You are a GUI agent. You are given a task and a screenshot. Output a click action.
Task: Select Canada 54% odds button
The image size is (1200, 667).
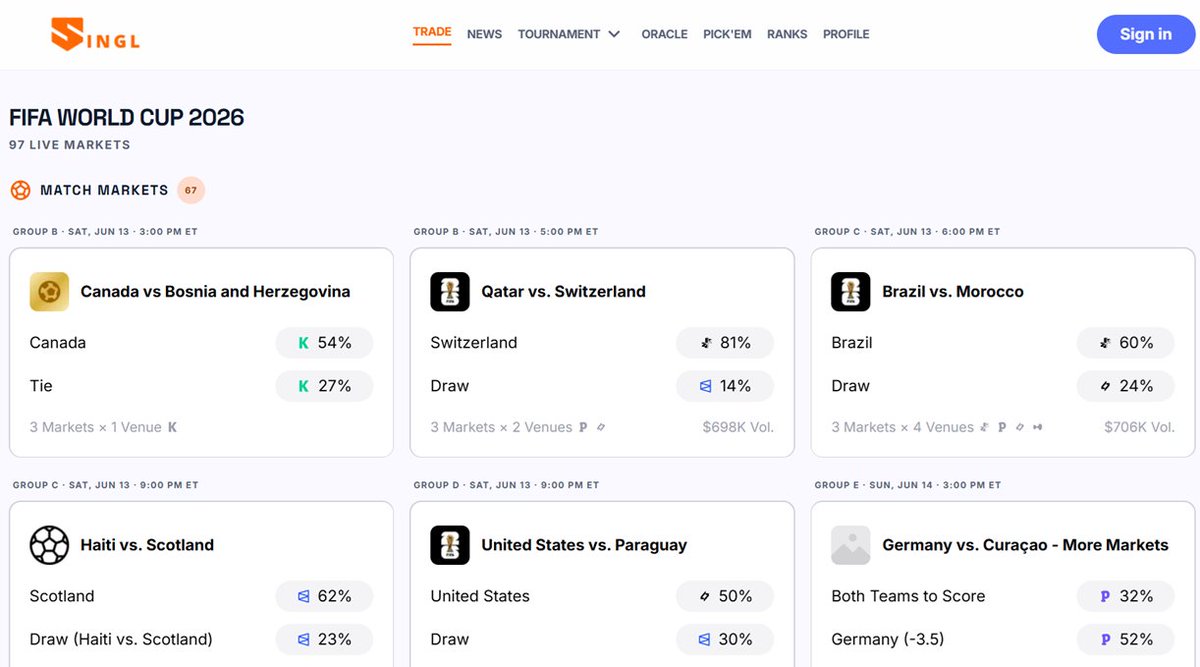(324, 343)
